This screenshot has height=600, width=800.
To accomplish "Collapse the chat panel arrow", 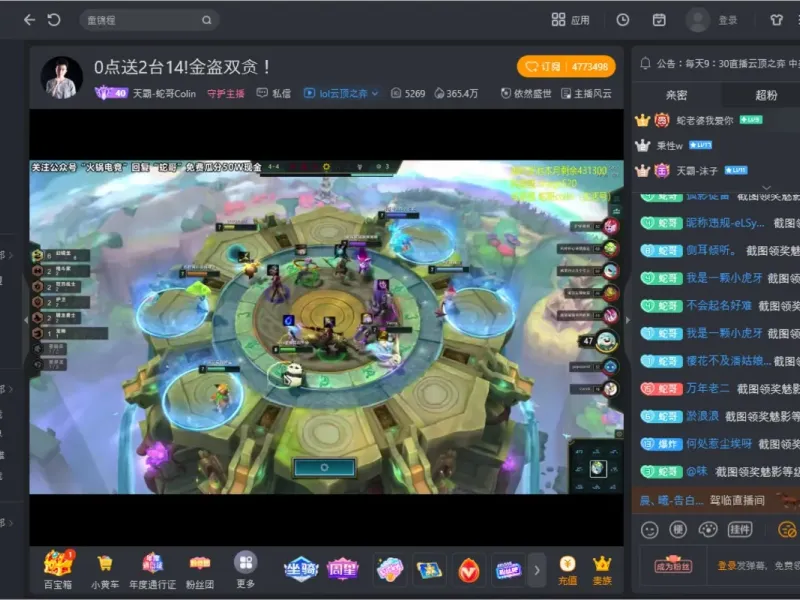I will [x=628, y=320].
